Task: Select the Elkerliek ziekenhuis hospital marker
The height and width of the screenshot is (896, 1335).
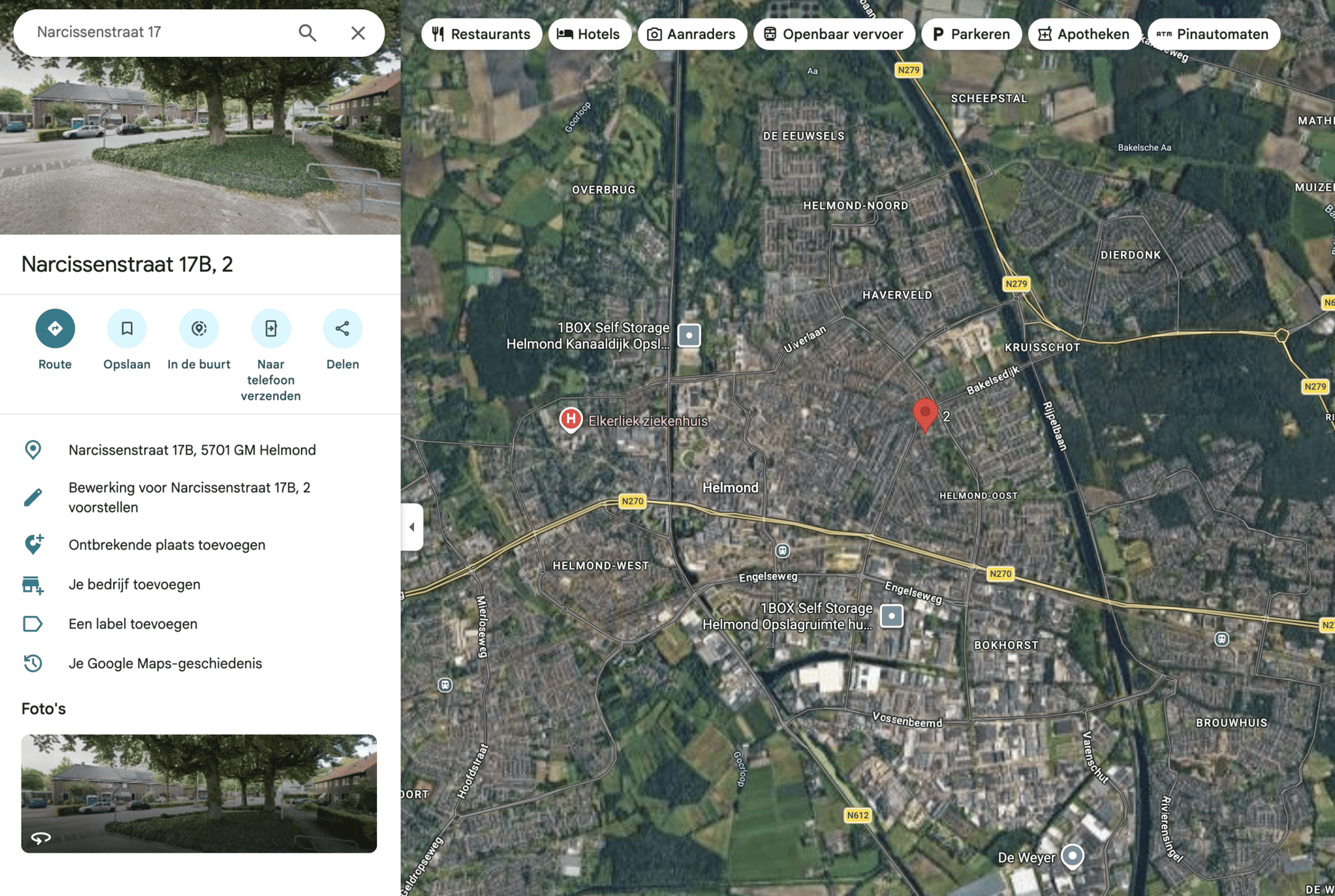Action: (x=570, y=420)
